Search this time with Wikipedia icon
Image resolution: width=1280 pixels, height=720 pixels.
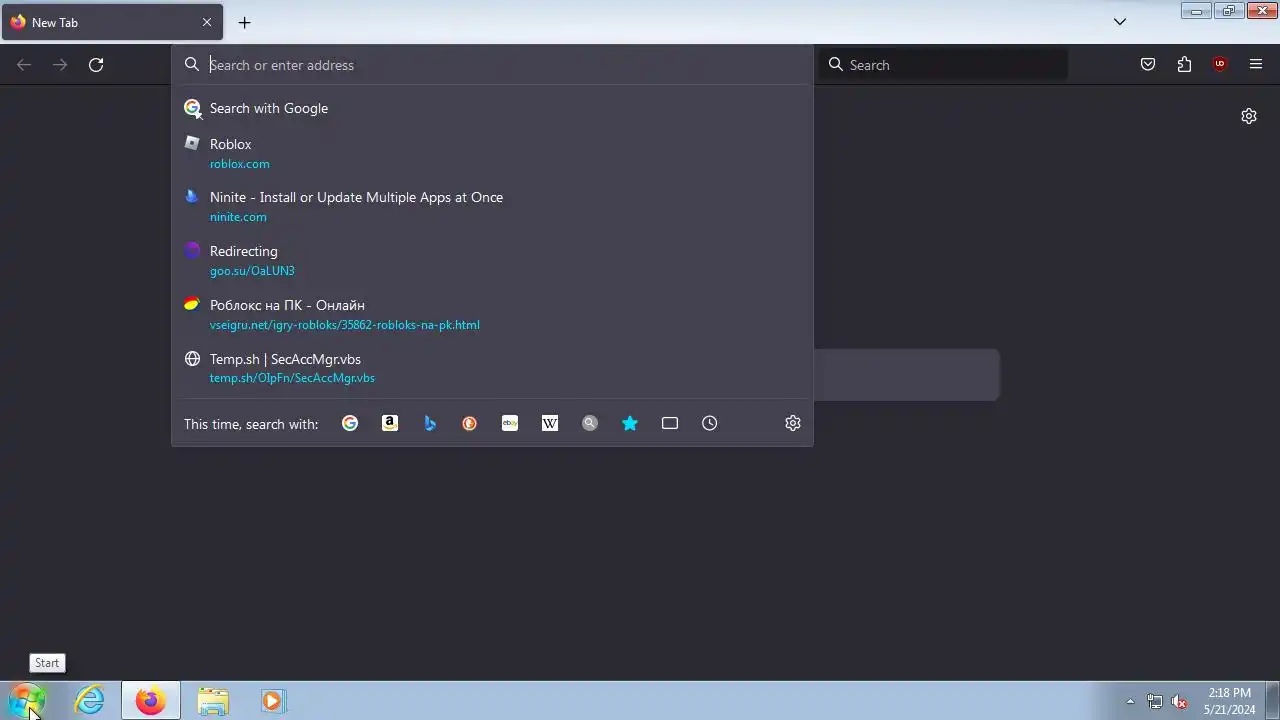550,423
